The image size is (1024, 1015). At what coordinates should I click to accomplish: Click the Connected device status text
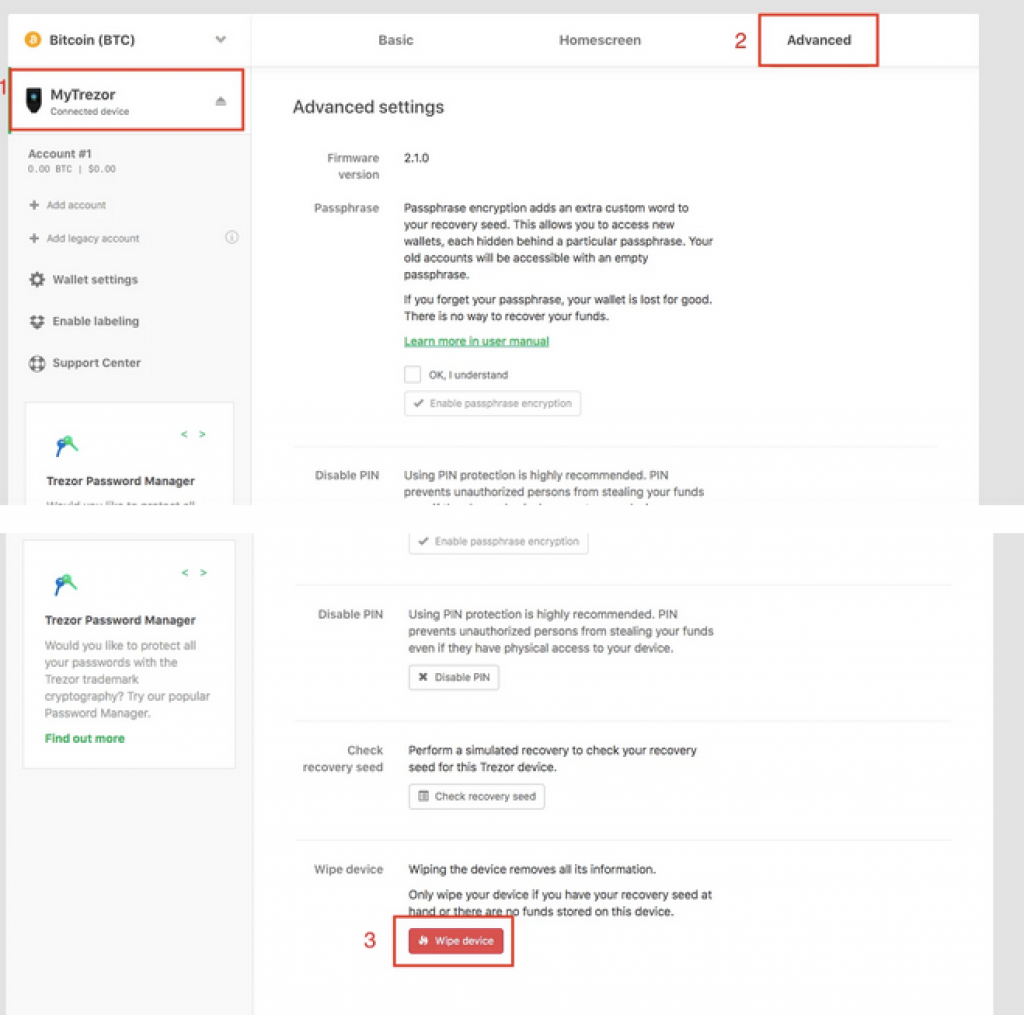tap(89, 112)
